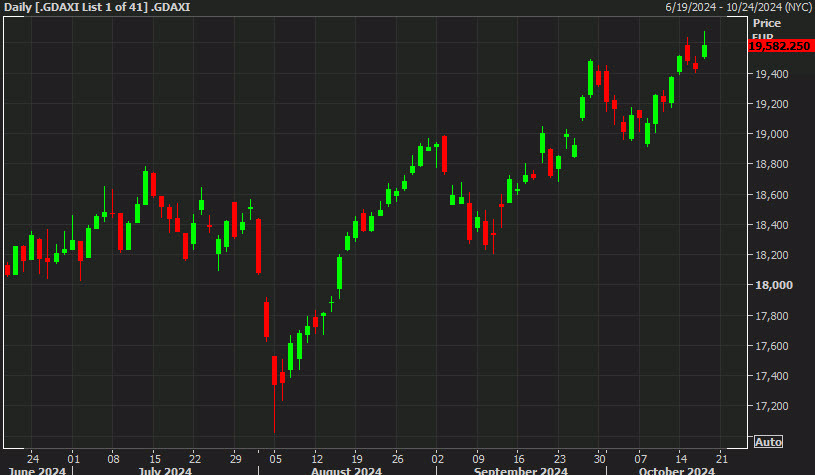This screenshot has width=815, height=475.
Task: Click the bold 18,000 price axis label
Action: tap(773, 285)
